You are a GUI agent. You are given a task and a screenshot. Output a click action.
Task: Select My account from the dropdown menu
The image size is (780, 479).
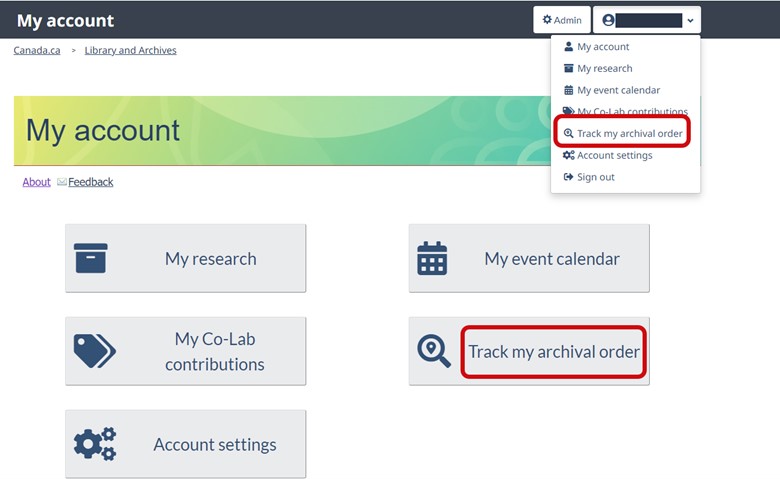pos(602,47)
